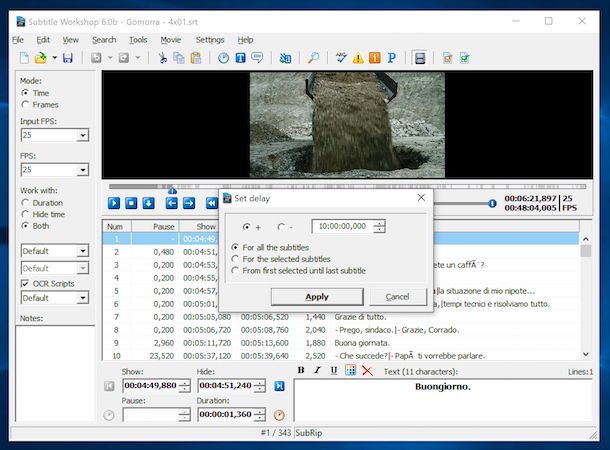
Task: Click the clock timings icon in the toolbar
Action: 223,58
